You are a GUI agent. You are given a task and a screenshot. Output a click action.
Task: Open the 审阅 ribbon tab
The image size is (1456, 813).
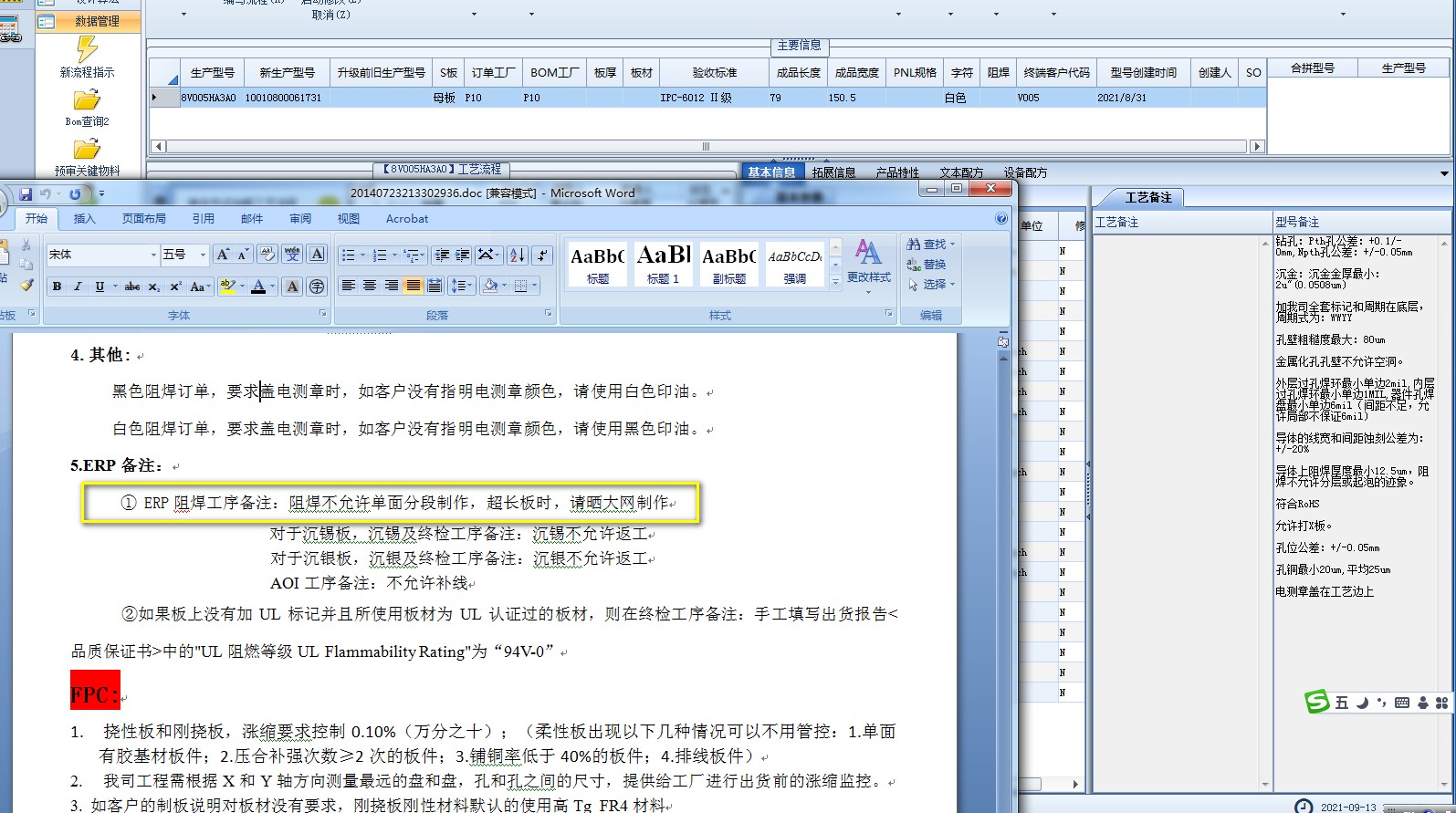pos(300,218)
